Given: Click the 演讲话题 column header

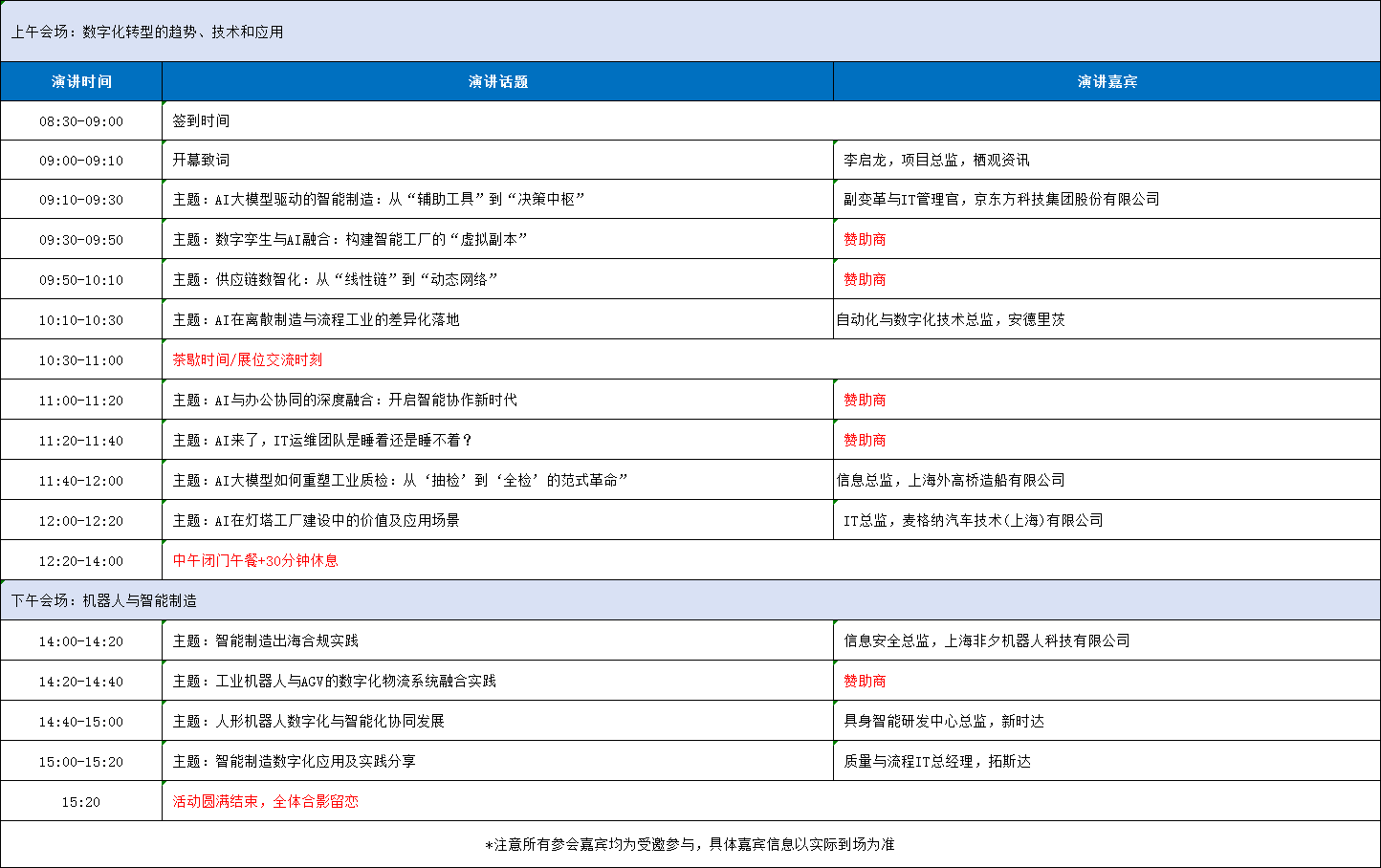Looking at the screenshot, I should pos(498,81).
